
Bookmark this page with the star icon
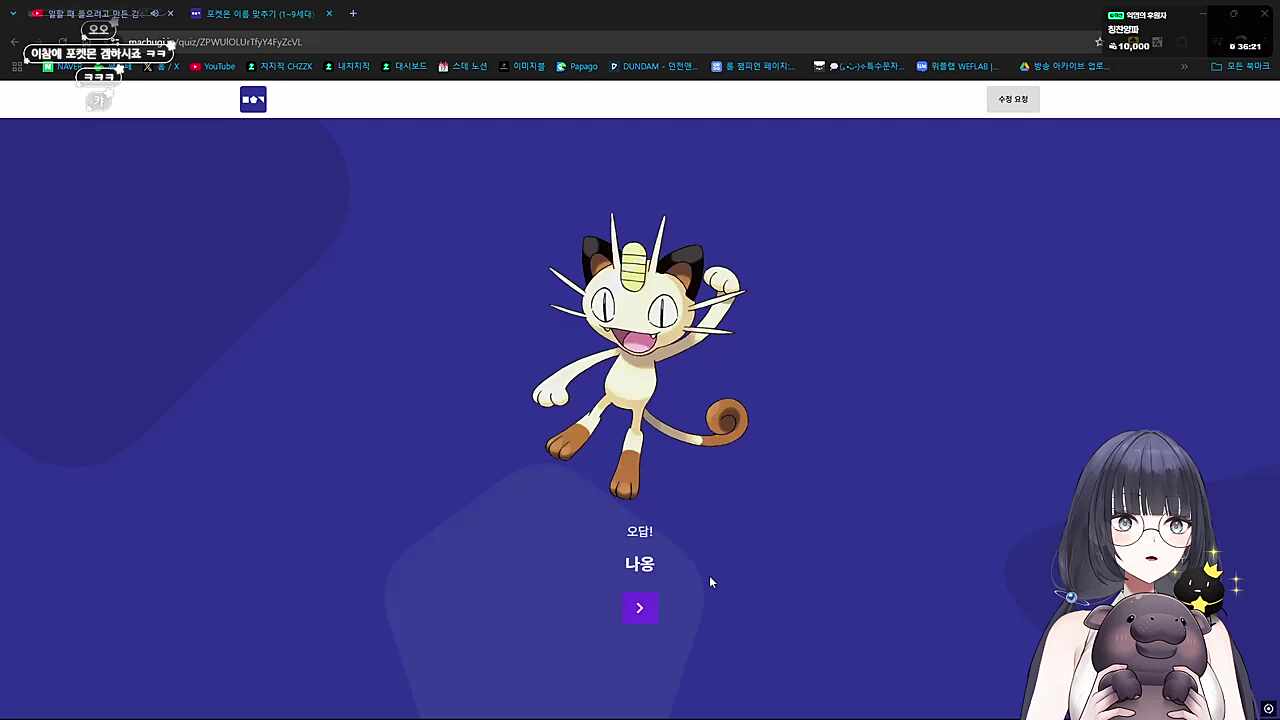1099,42
